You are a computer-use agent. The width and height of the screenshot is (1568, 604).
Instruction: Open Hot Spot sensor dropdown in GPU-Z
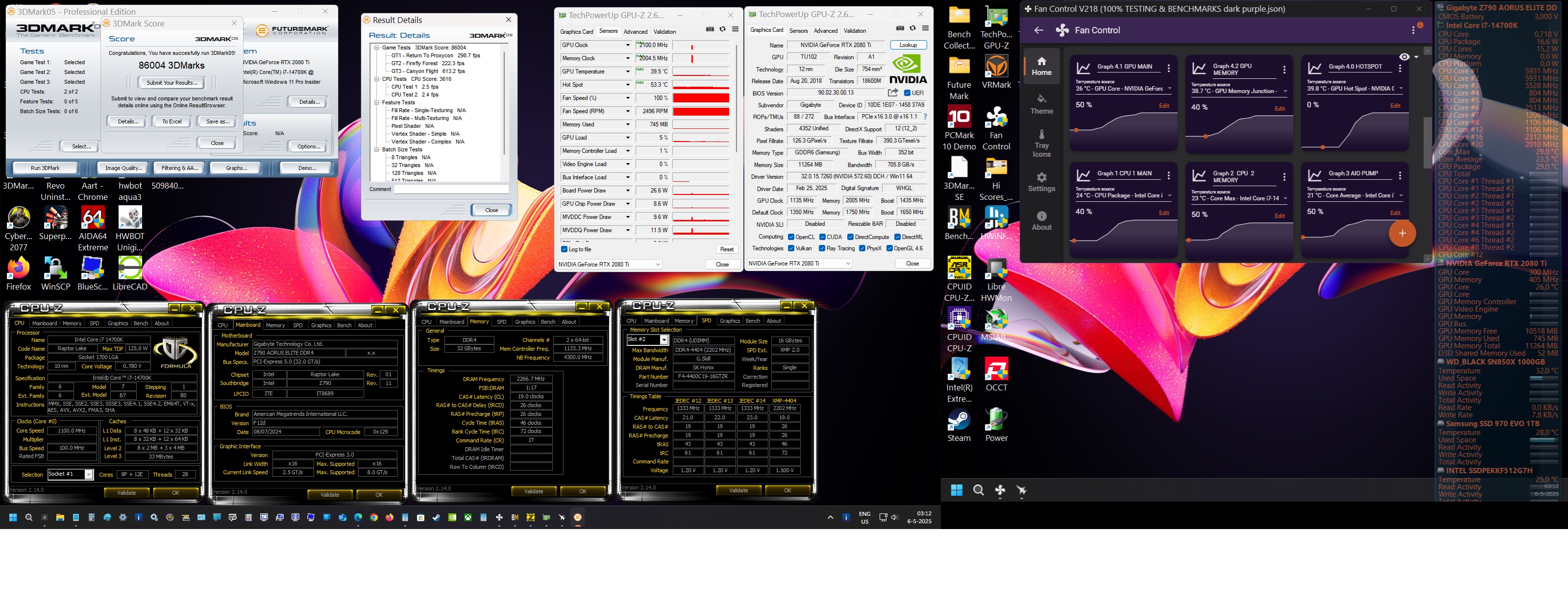tap(628, 85)
